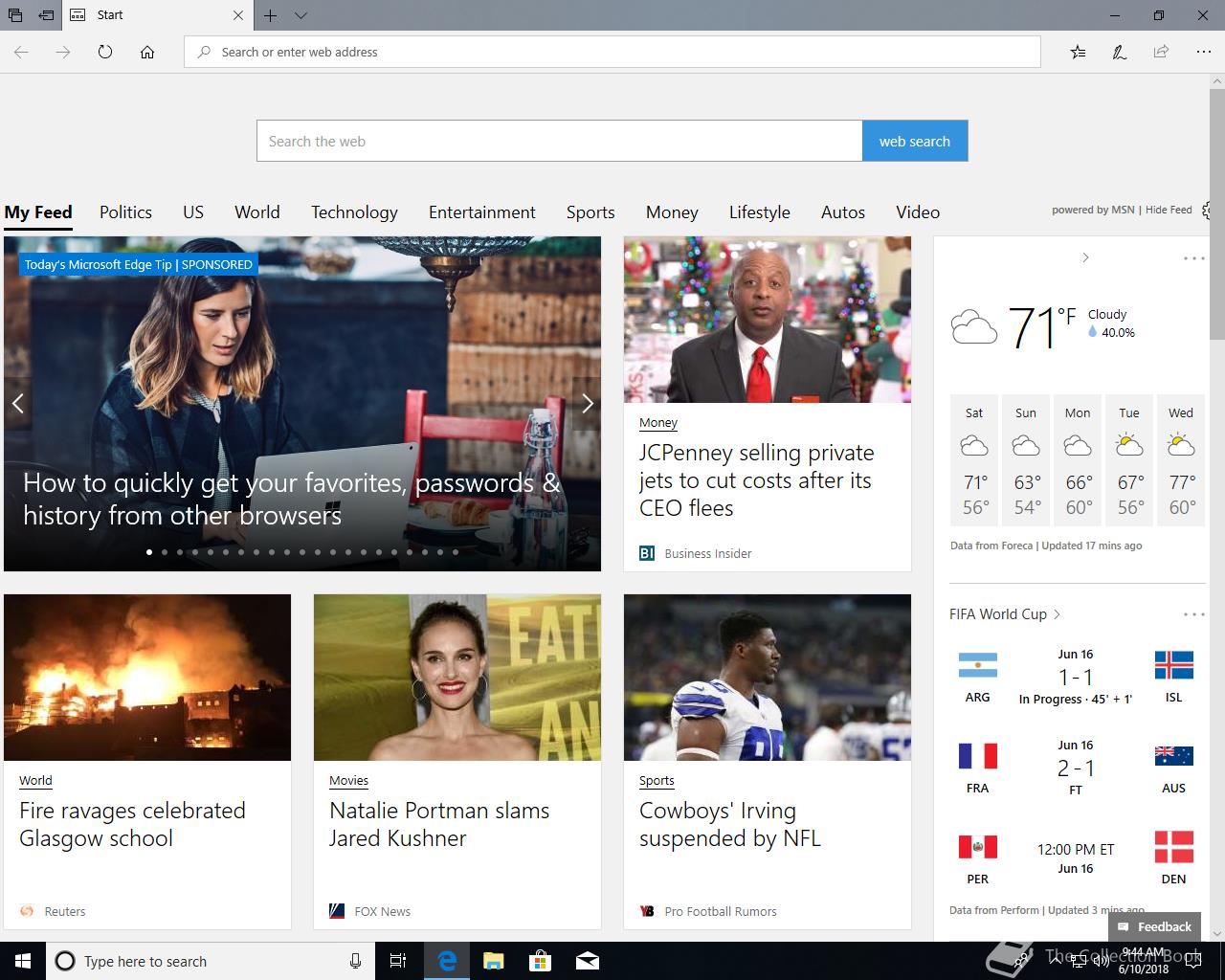The width and height of the screenshot is (1225, 980).
Task: Switch to the World tab
Action: pyautogui.click(x=257, y=212)
